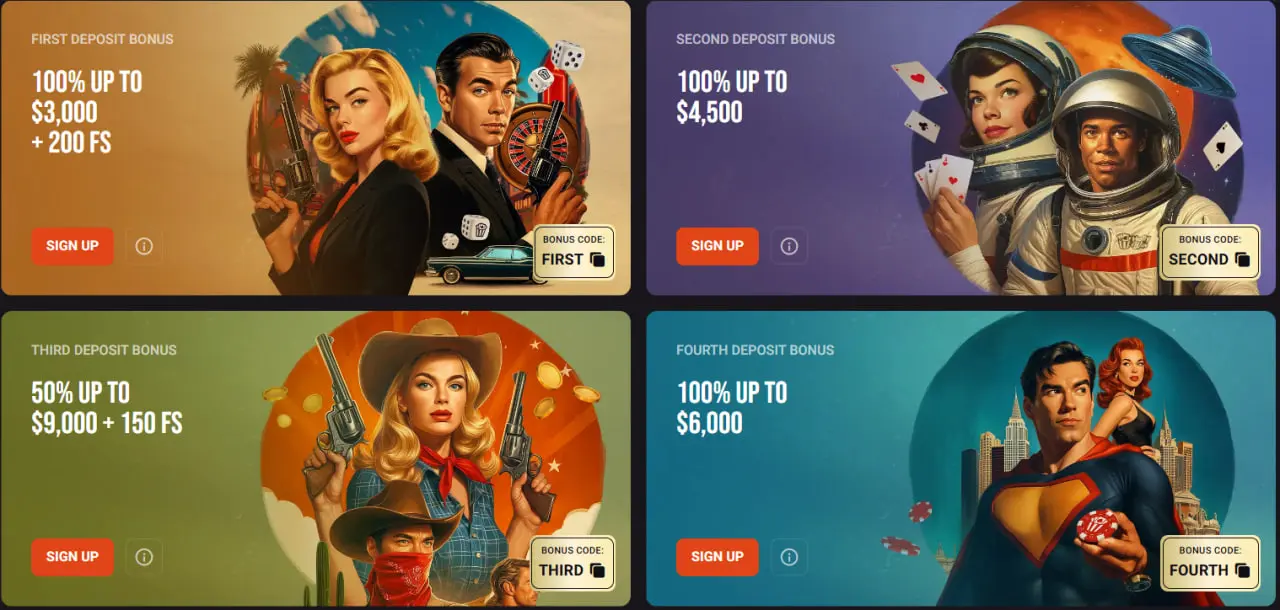The height and width of the screenshot is (610, 1280).
Task: Sign up for the Third Deposit Bonus
Action: tap(72, 557)
